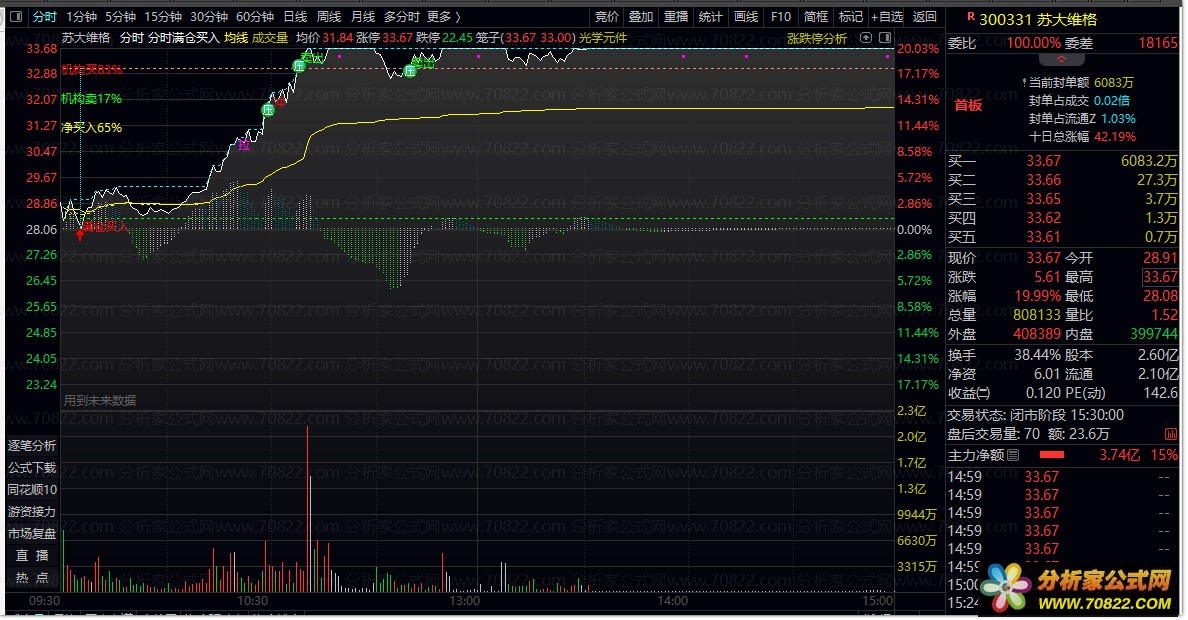Viewport: 1188px width, 620px height.
Task: Click the 竞价 auction button
Action: click(x=606, y=17)
